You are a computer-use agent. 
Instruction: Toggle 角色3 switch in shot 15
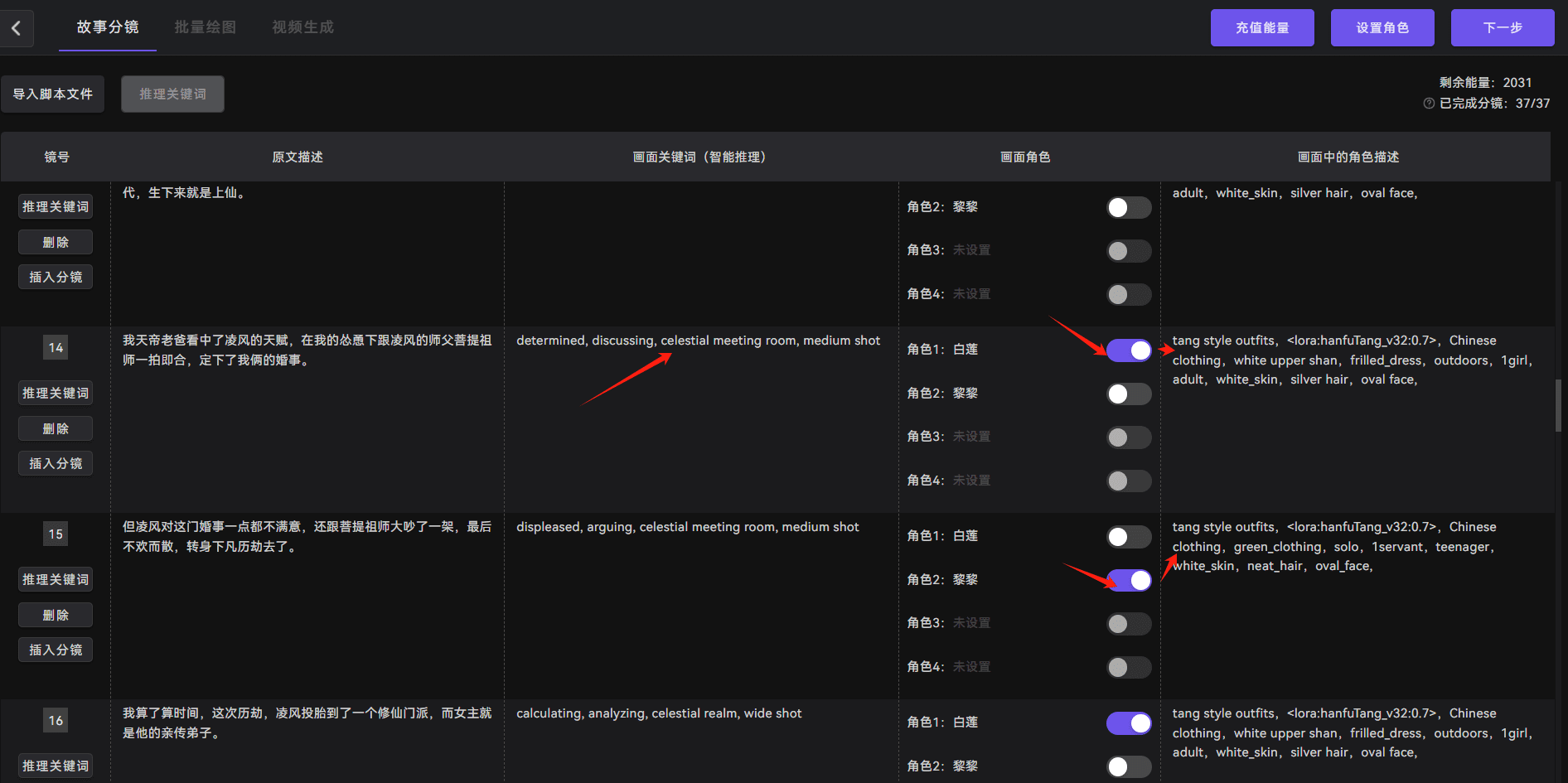1129,624
